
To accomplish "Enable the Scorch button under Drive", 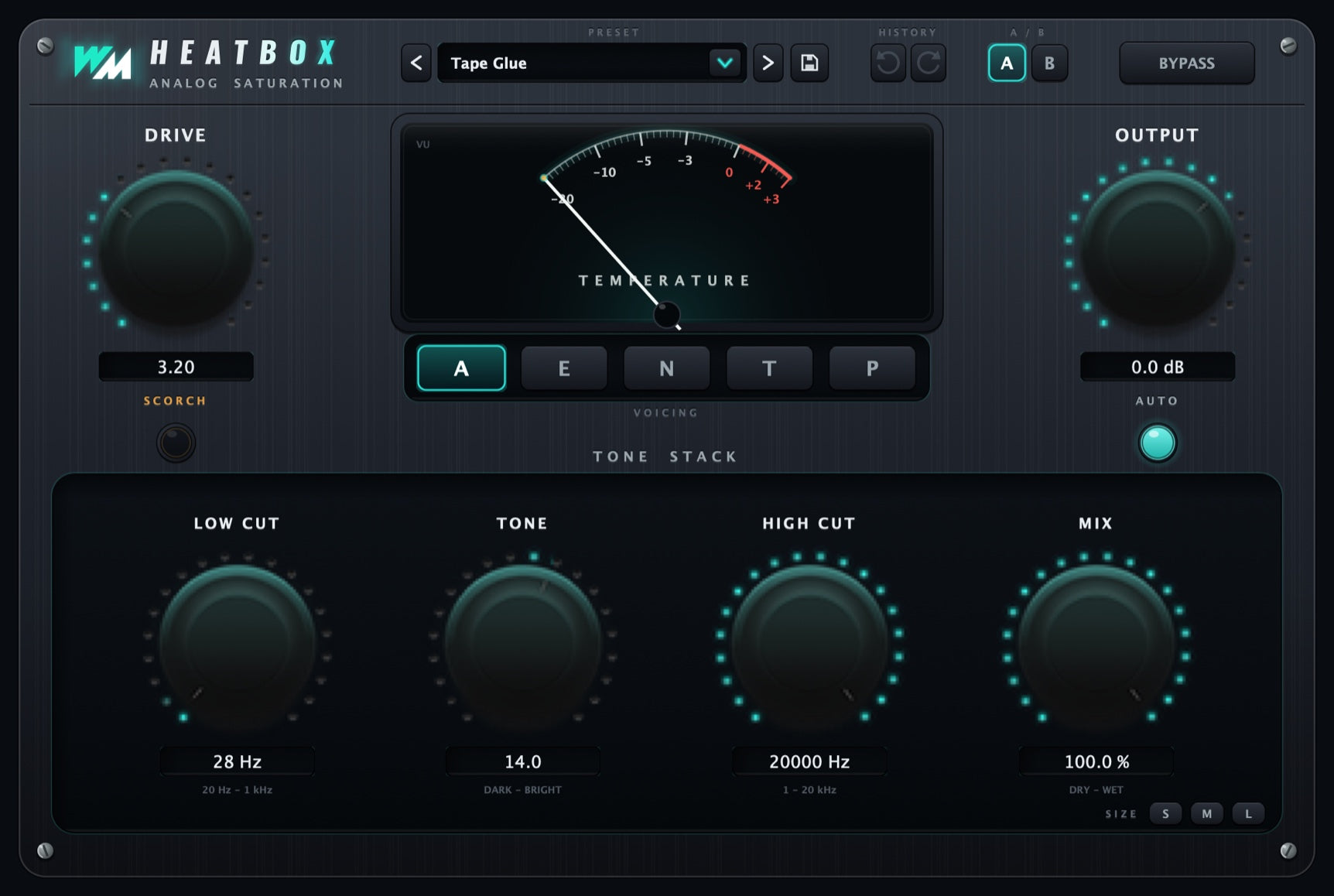I will tap(176, 443).
